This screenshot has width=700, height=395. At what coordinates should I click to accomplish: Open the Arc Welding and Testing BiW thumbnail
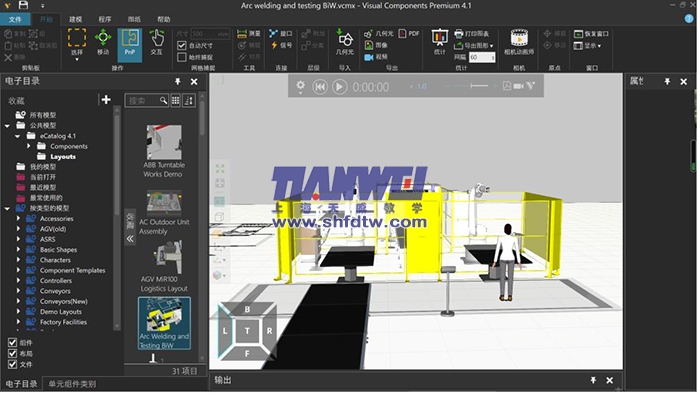[164, 324]
